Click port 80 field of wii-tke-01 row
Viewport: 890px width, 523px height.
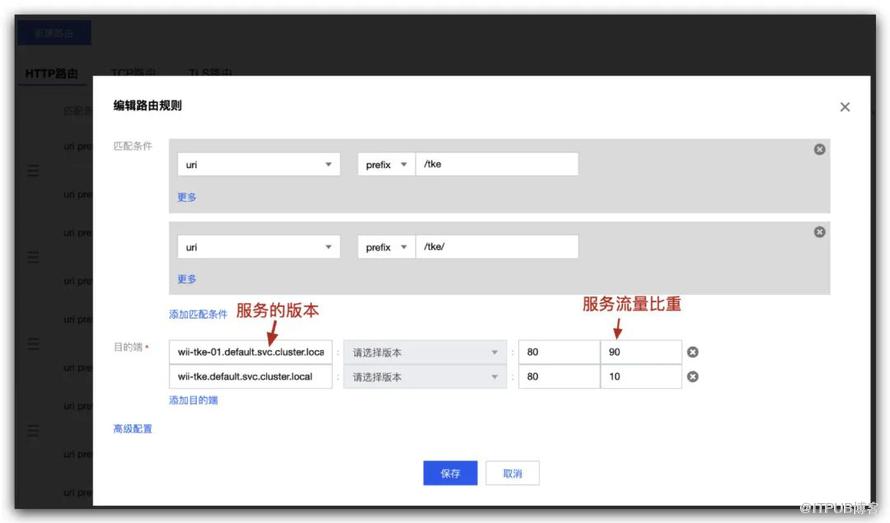point(559,352)
